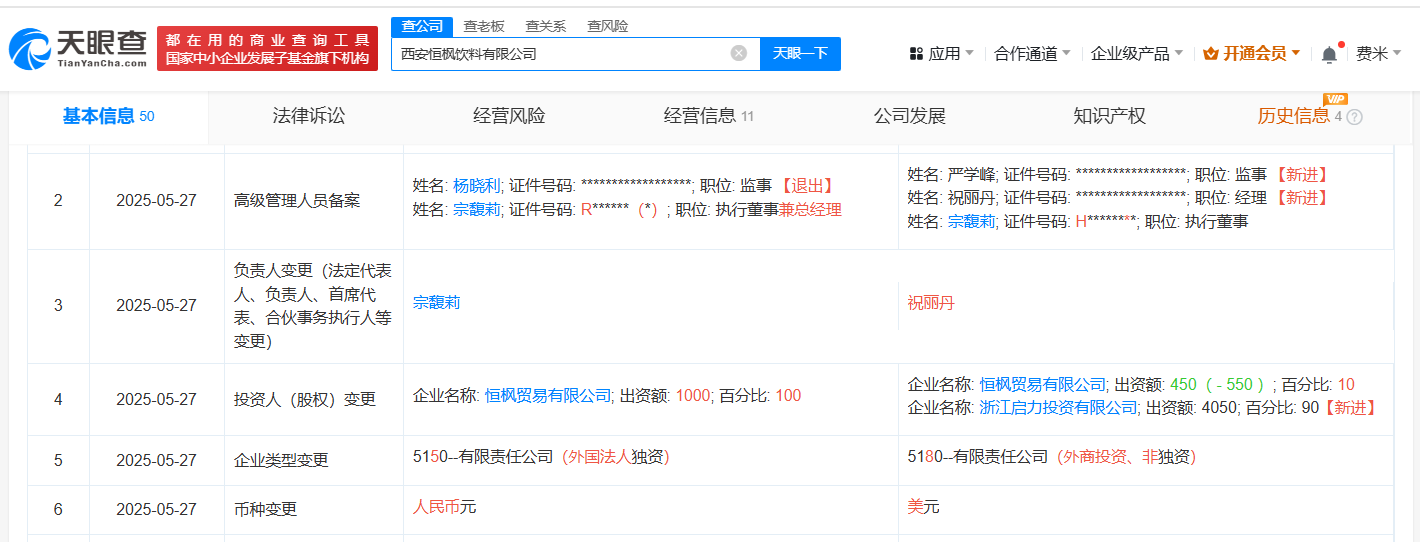Click the apps grid icon next to 应用

coord(916,54)
